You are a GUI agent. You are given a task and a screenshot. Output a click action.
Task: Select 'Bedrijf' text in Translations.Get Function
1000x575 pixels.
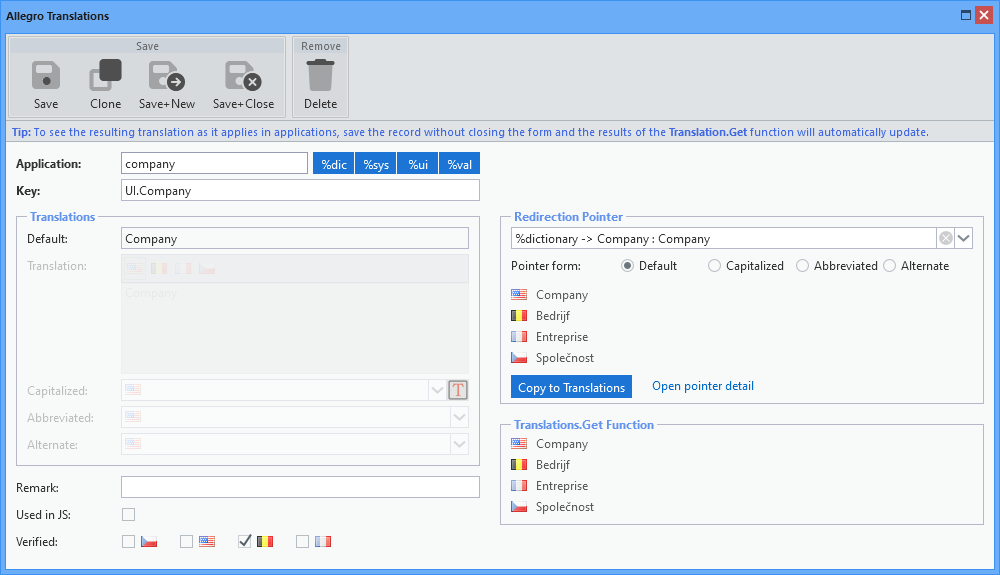(552, 465)
